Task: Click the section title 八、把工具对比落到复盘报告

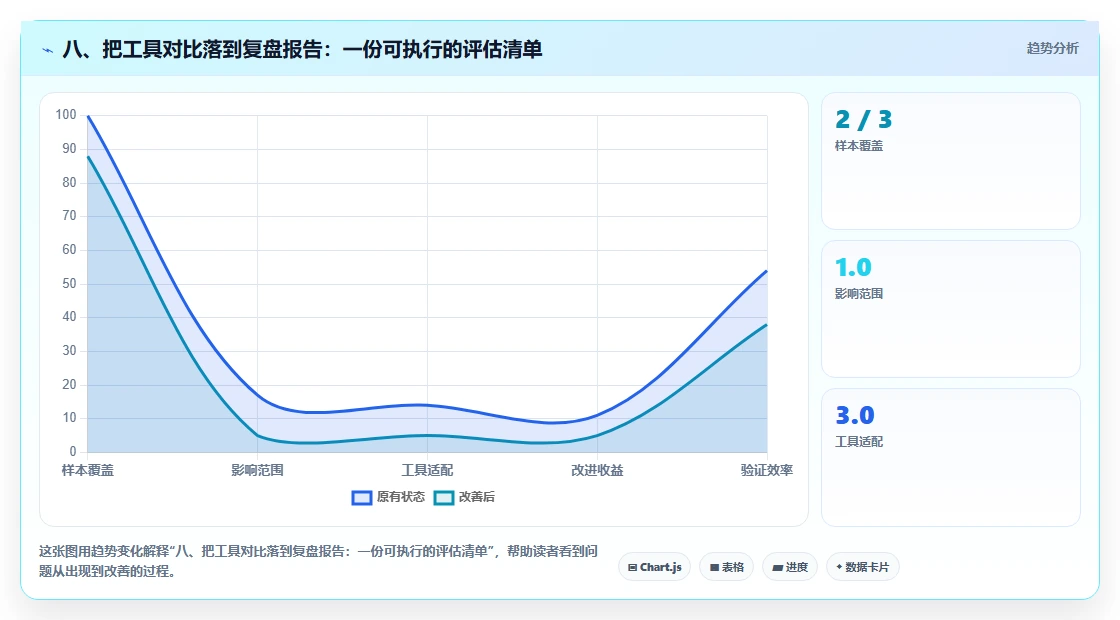Action: [x=302, y=49]
